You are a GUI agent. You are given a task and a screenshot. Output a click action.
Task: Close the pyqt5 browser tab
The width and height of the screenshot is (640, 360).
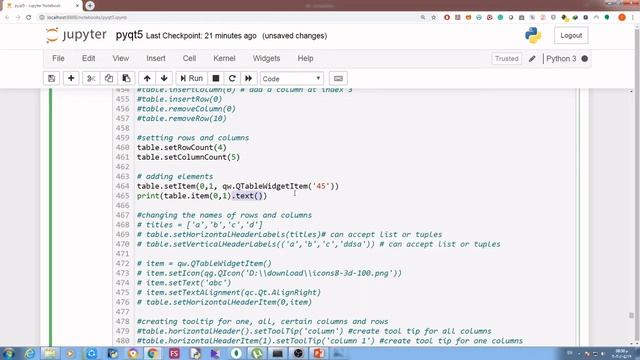coord(77,6)
